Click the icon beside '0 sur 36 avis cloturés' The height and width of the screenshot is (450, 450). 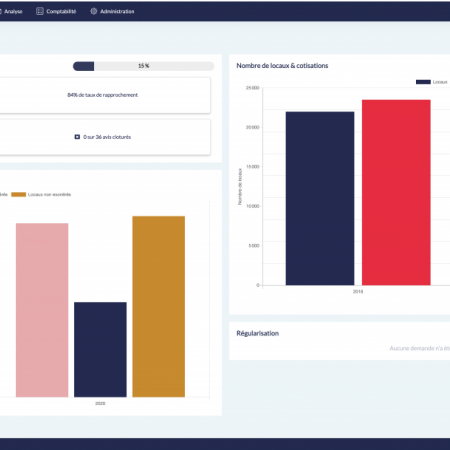(x=77, y=137)
